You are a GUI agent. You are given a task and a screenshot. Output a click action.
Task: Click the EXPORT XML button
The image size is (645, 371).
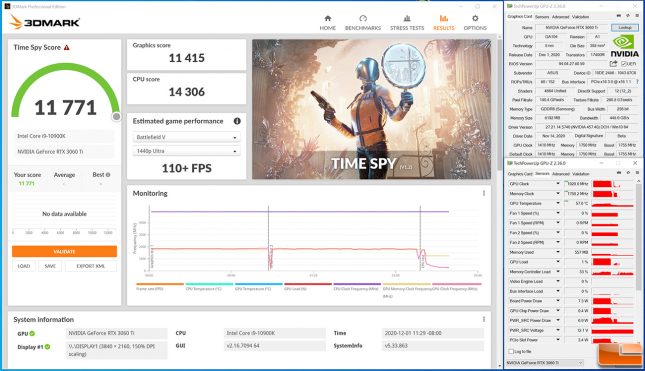(x=90, y=266)
